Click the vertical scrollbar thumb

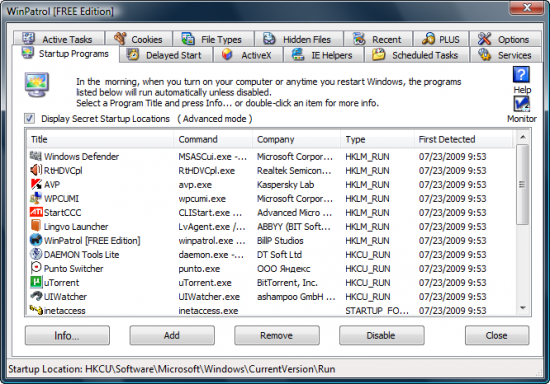(523, 184)
